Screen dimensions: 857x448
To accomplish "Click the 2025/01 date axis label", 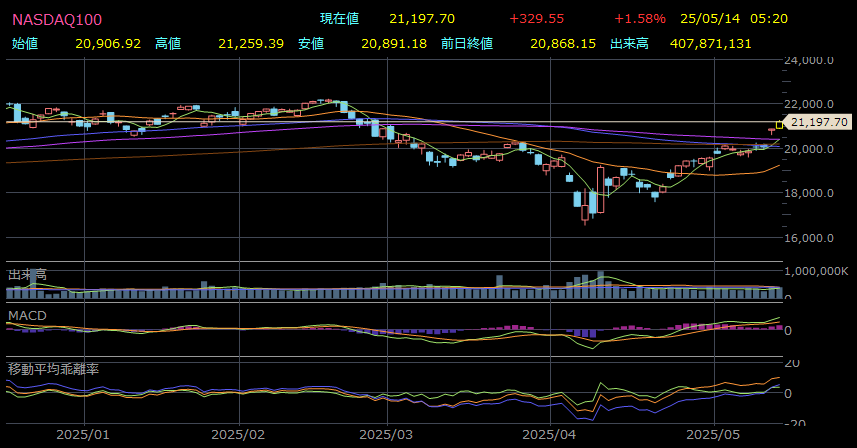I will tap(83, 435).
